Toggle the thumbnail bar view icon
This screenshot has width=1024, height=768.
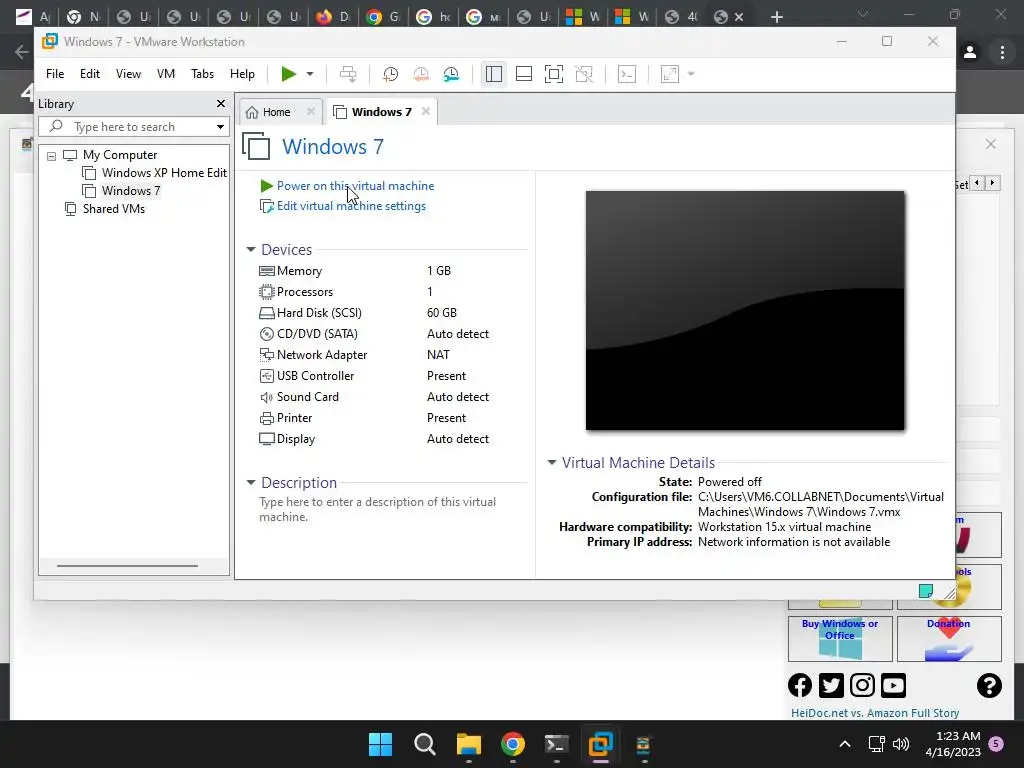tap(524, 74)
